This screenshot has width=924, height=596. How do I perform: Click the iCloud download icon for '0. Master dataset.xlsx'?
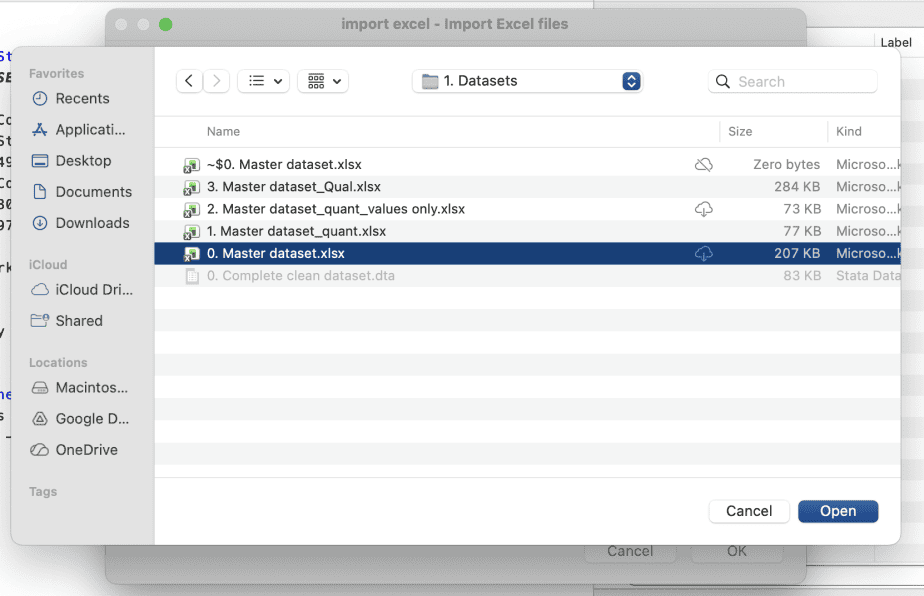[704, 254]
